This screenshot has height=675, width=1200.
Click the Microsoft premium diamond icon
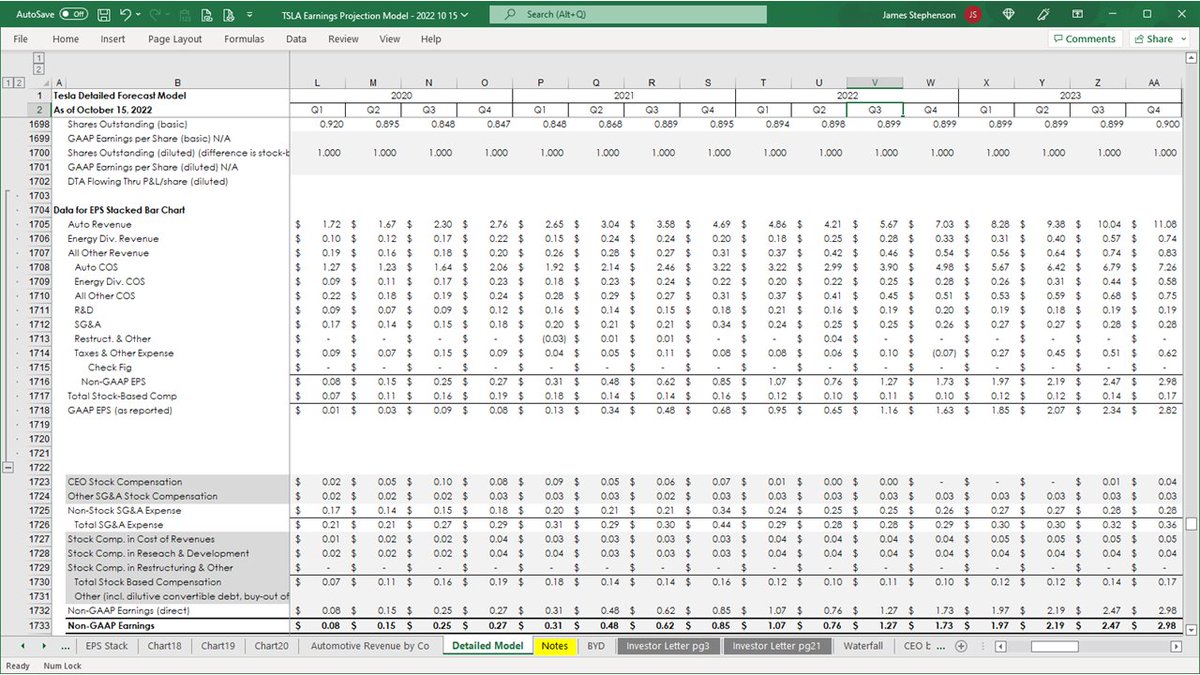click(x=1008, y=15)
